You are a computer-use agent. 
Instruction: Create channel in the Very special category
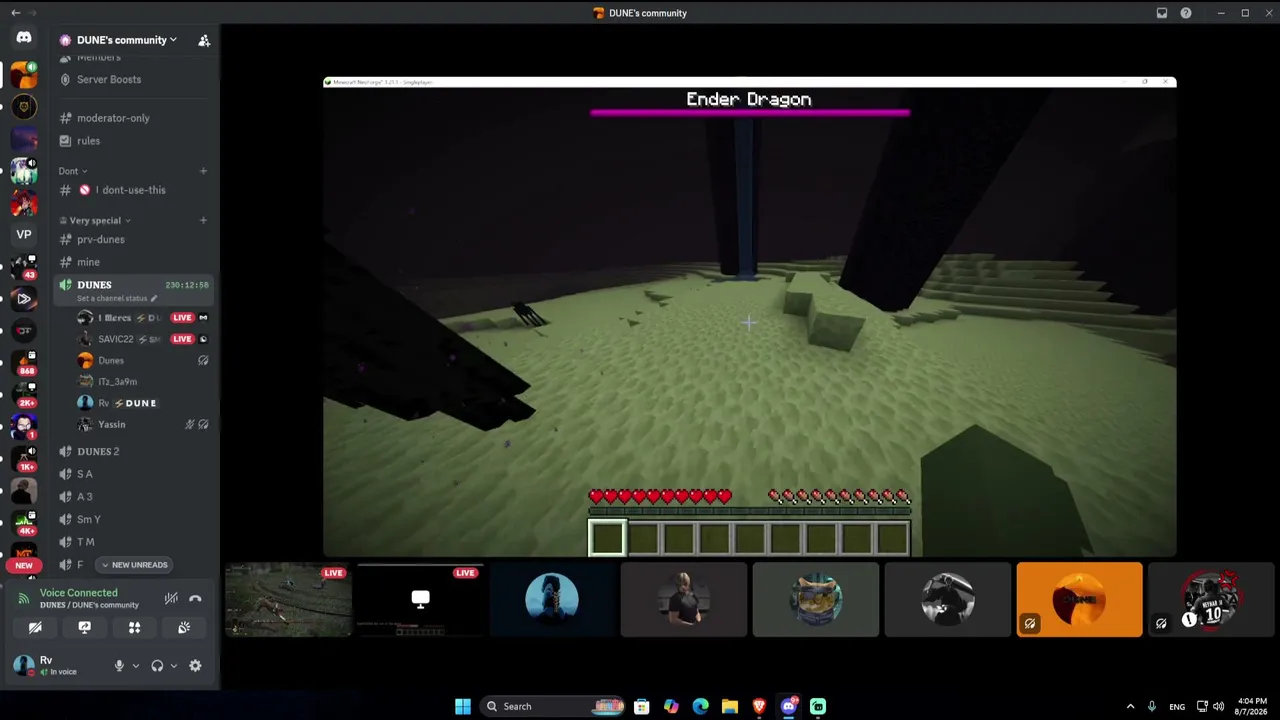[x=203, y=220]
